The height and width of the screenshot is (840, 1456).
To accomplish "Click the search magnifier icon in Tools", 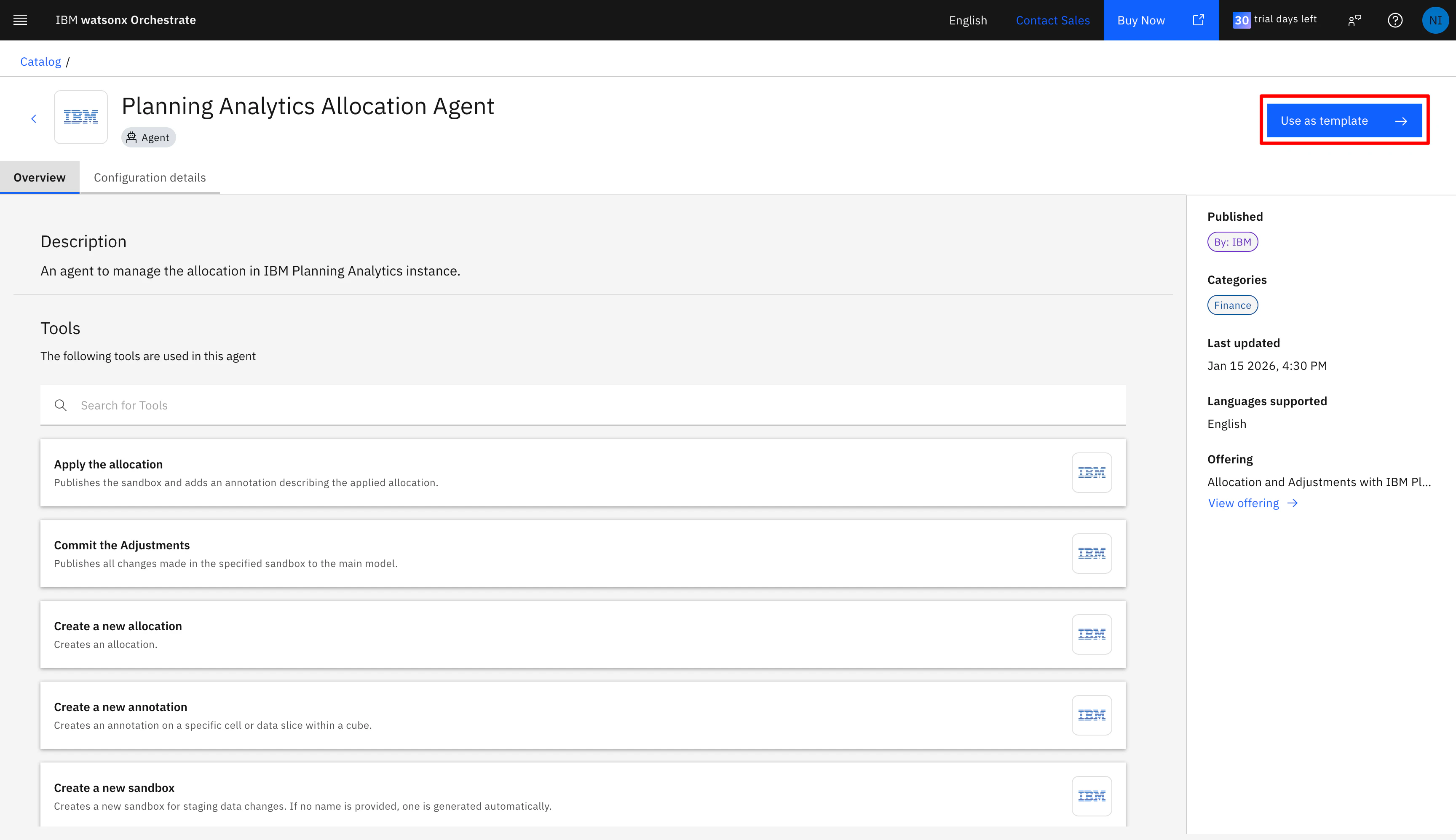I will click(x=61, y=405).
